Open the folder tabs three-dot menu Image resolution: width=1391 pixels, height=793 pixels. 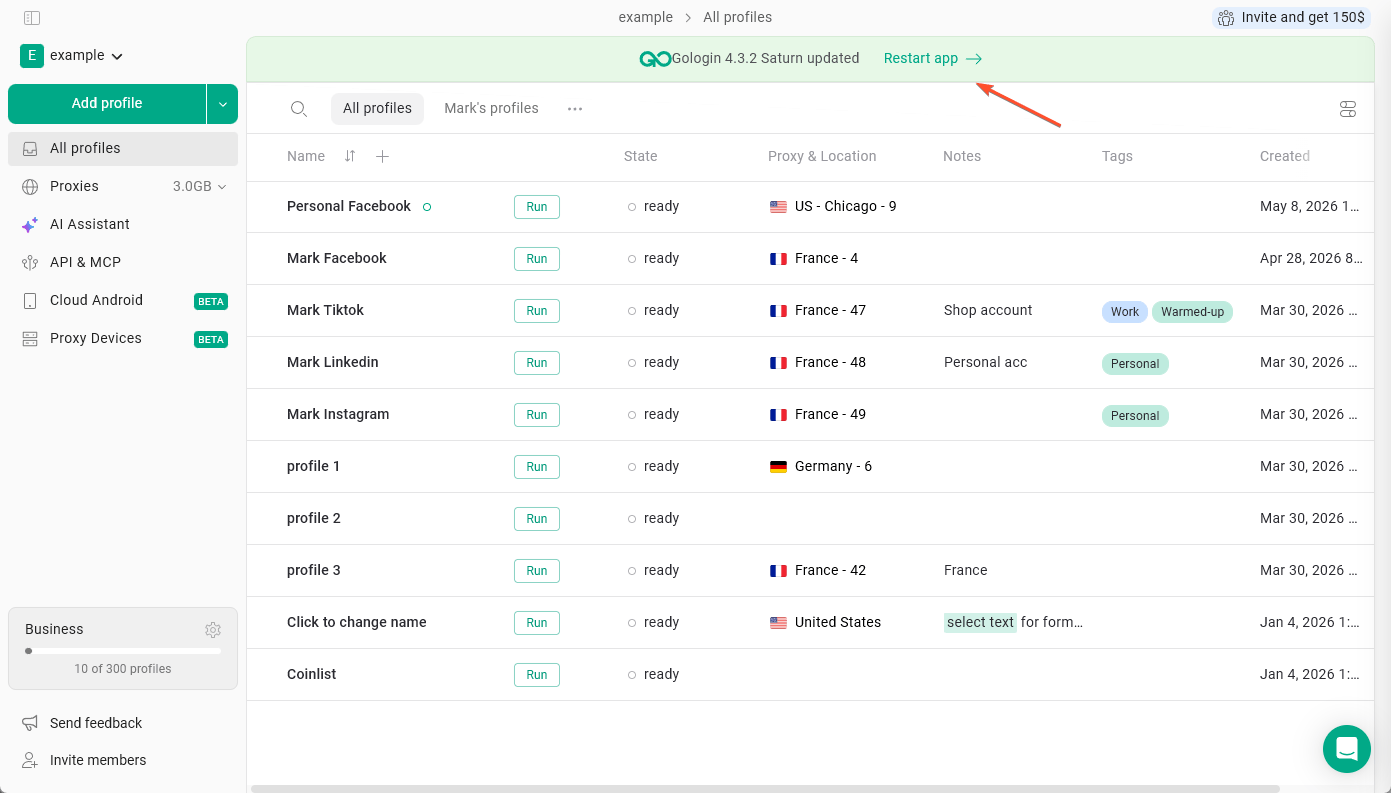click(x=575, y=109)
